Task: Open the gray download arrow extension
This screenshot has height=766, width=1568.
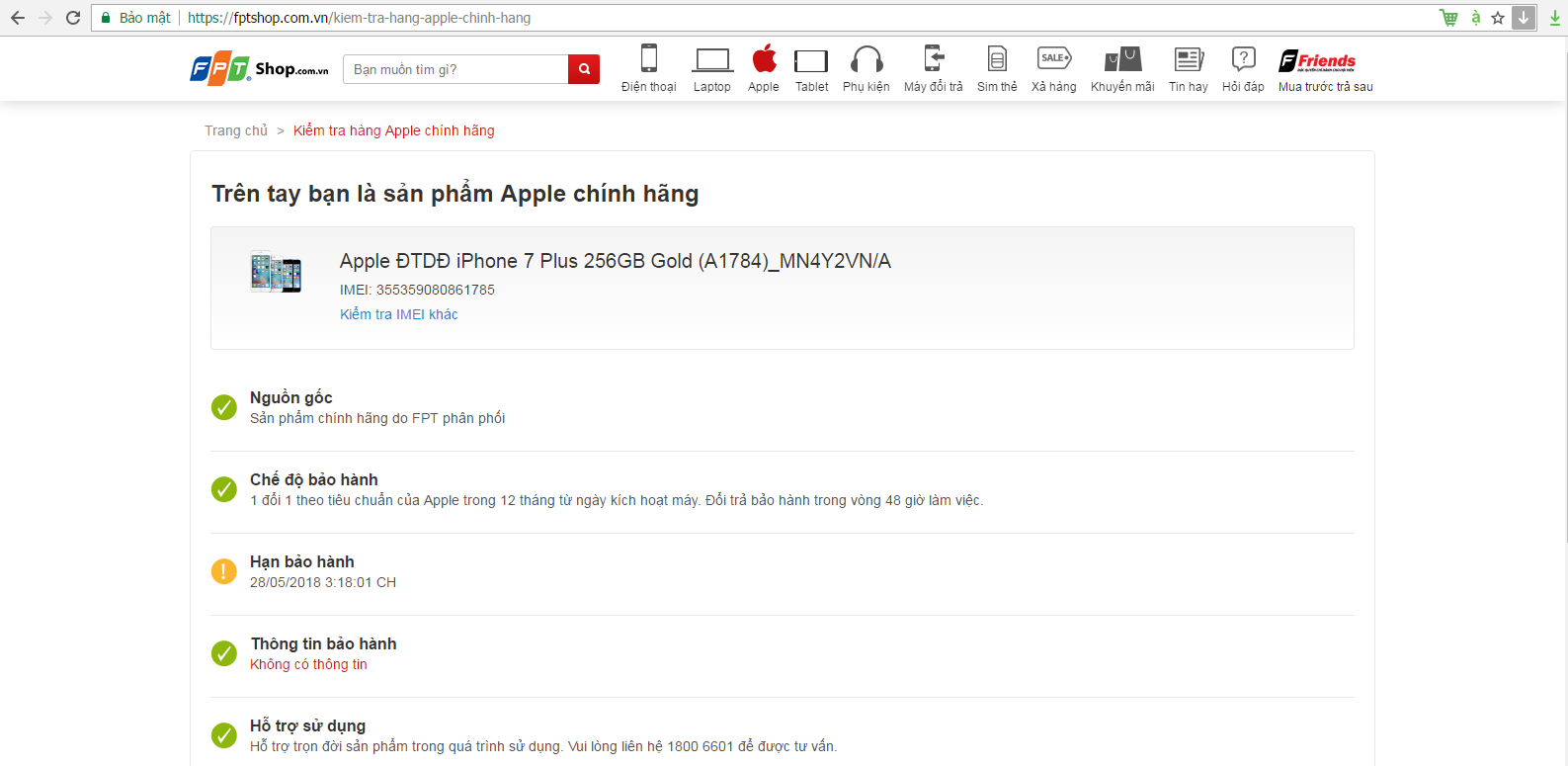Action: pos(1524,18)
